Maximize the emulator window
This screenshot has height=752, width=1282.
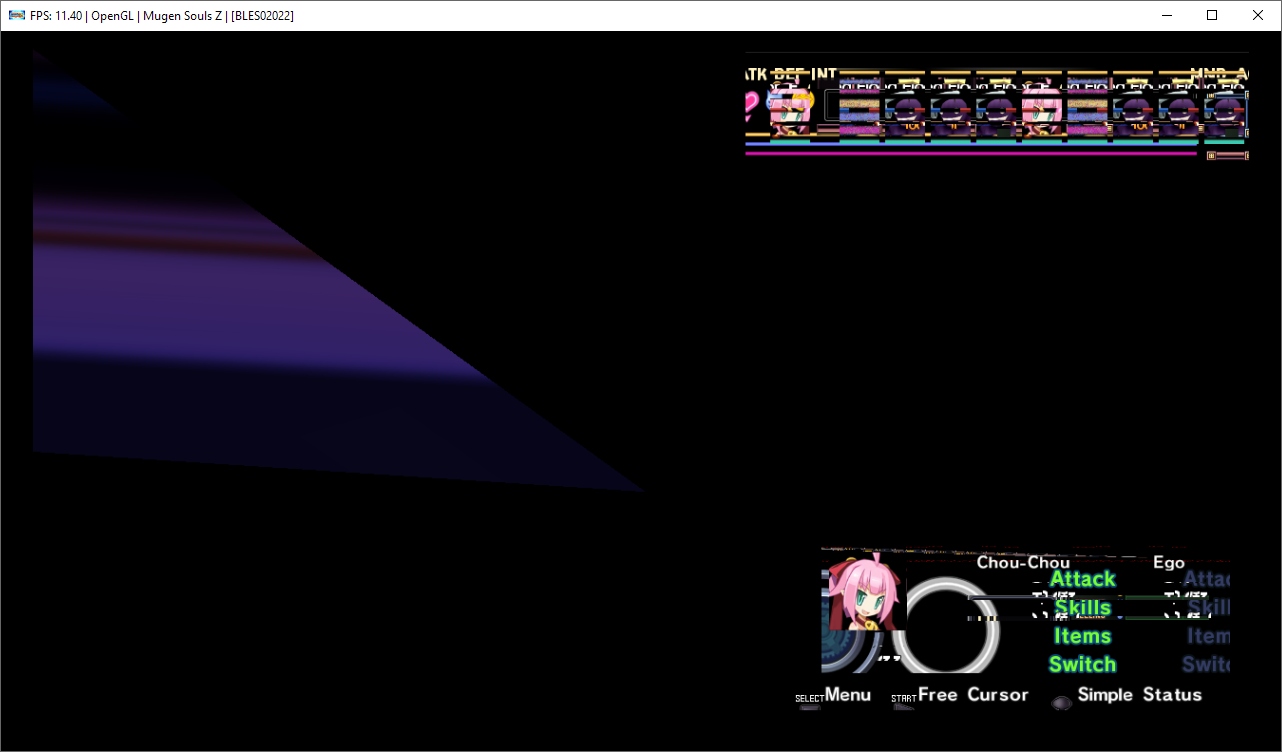click(x=1212, y=15)
